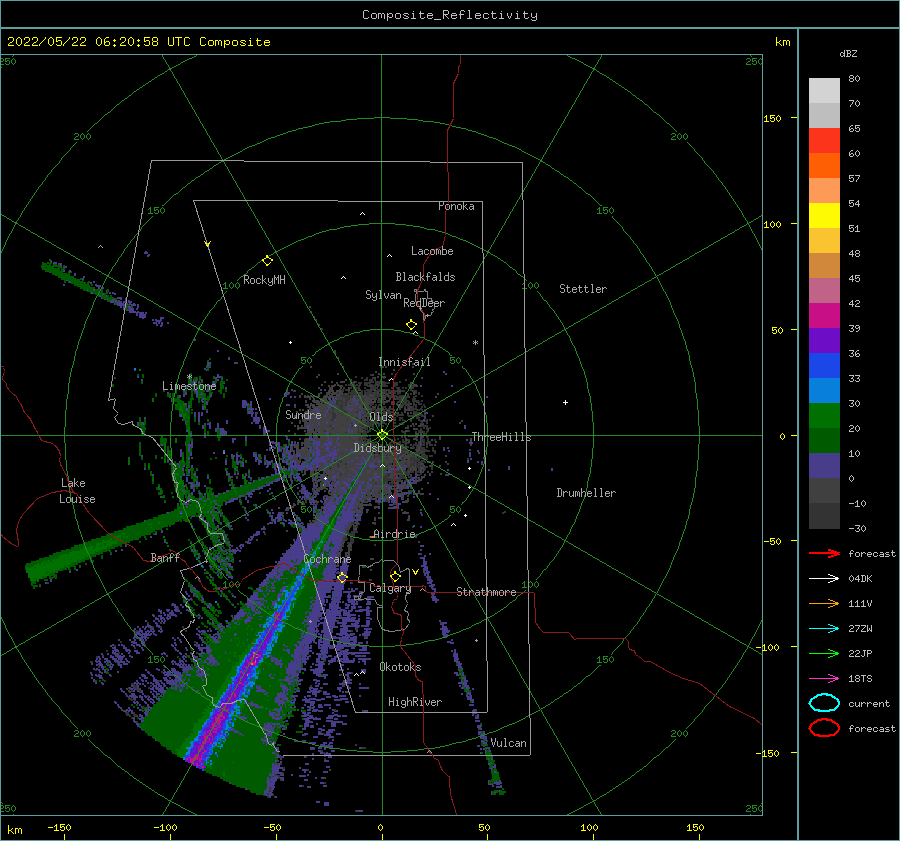
Task: Click the Composite_Reflectivity title text
Action: (x=450, y=15)
